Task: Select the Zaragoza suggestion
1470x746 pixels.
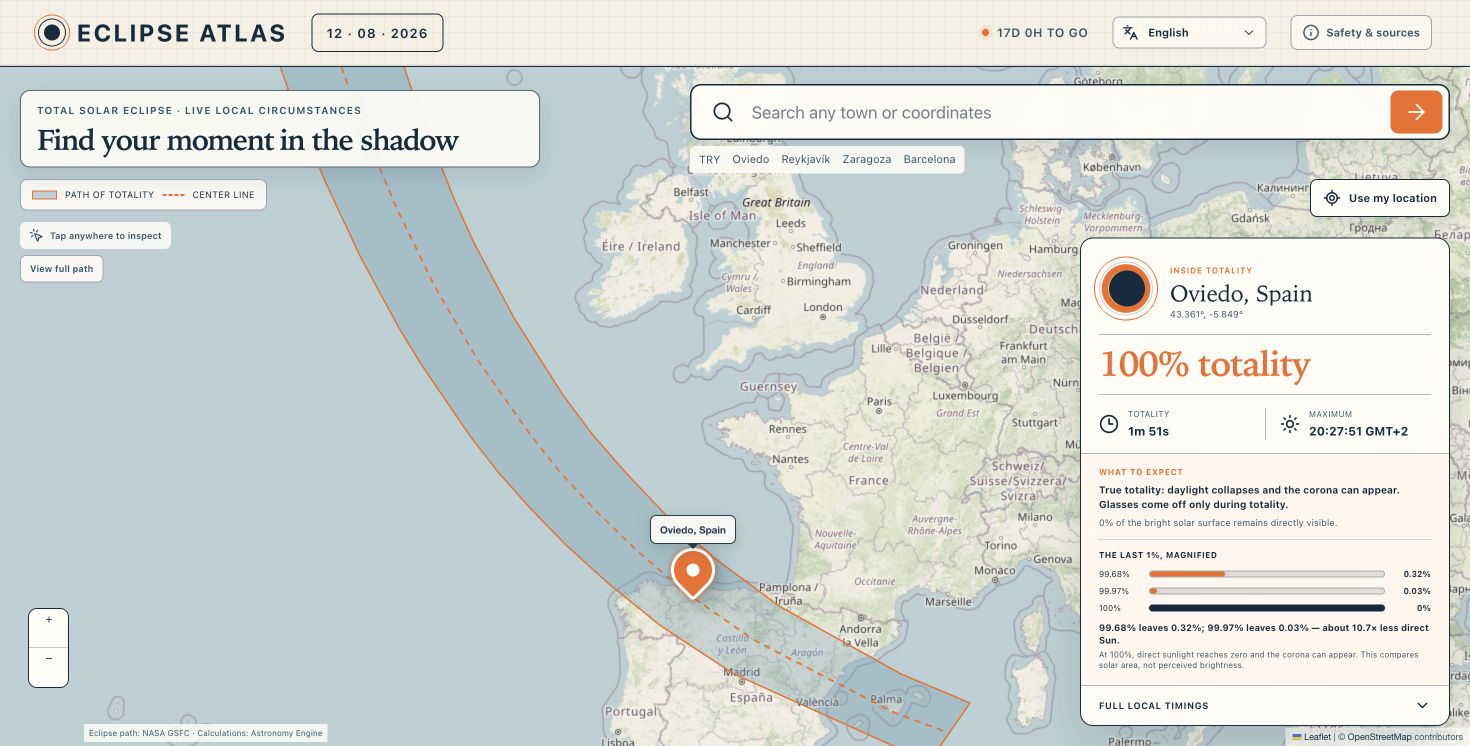Action: click(x=867, y=160)
